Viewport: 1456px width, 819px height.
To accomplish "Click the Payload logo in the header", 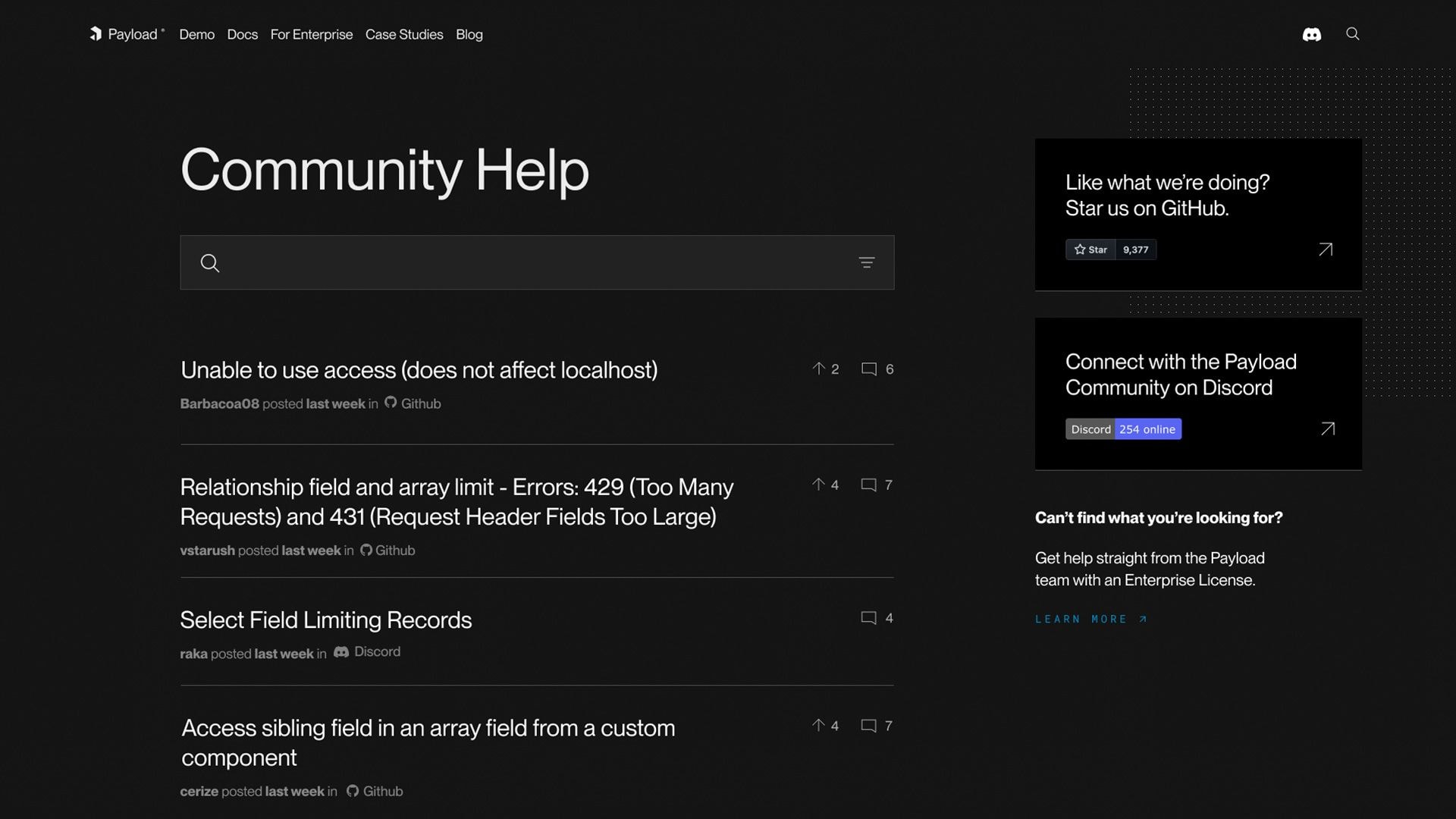I will click(x=127, y=34).
